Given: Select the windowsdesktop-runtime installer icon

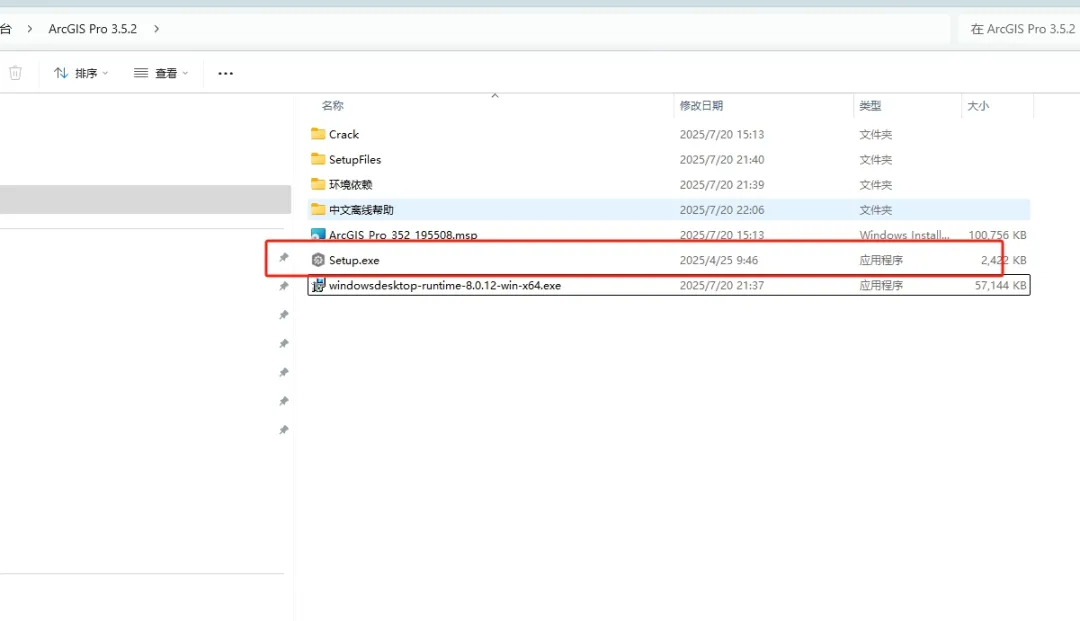Looking at the screenshot, I should point(318,285).
